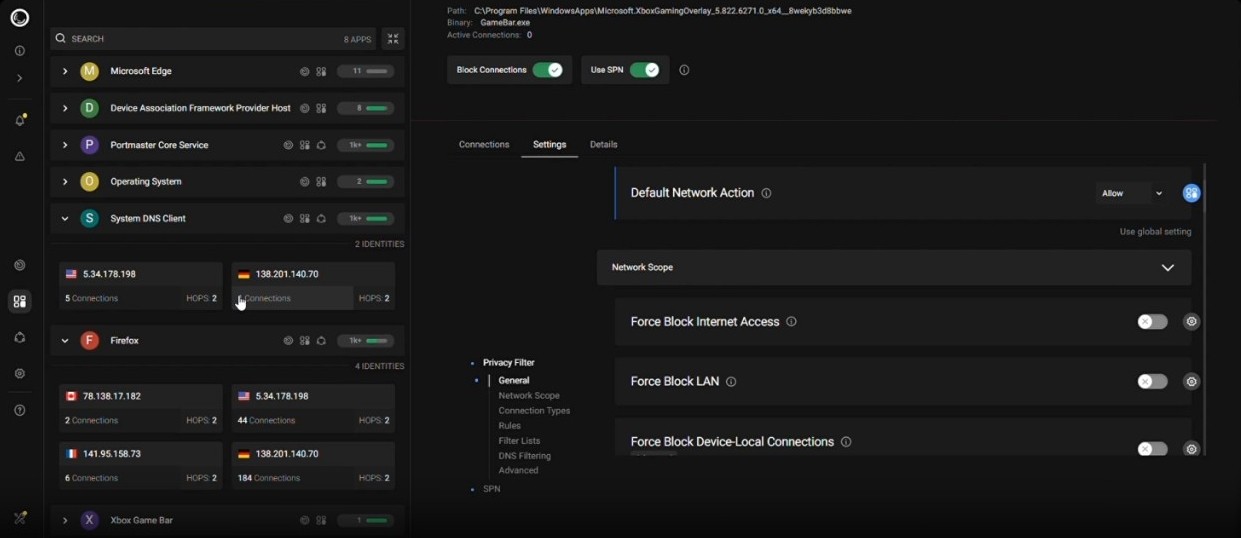Collapse the Firefox row
Viewport: 1241px width, 538px height.
(65, 341)
